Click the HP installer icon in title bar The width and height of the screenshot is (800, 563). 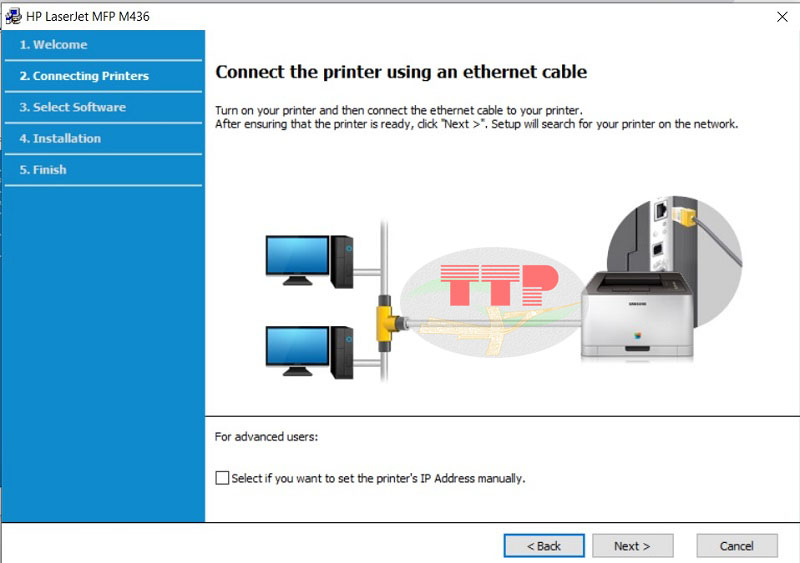[13, 16]
